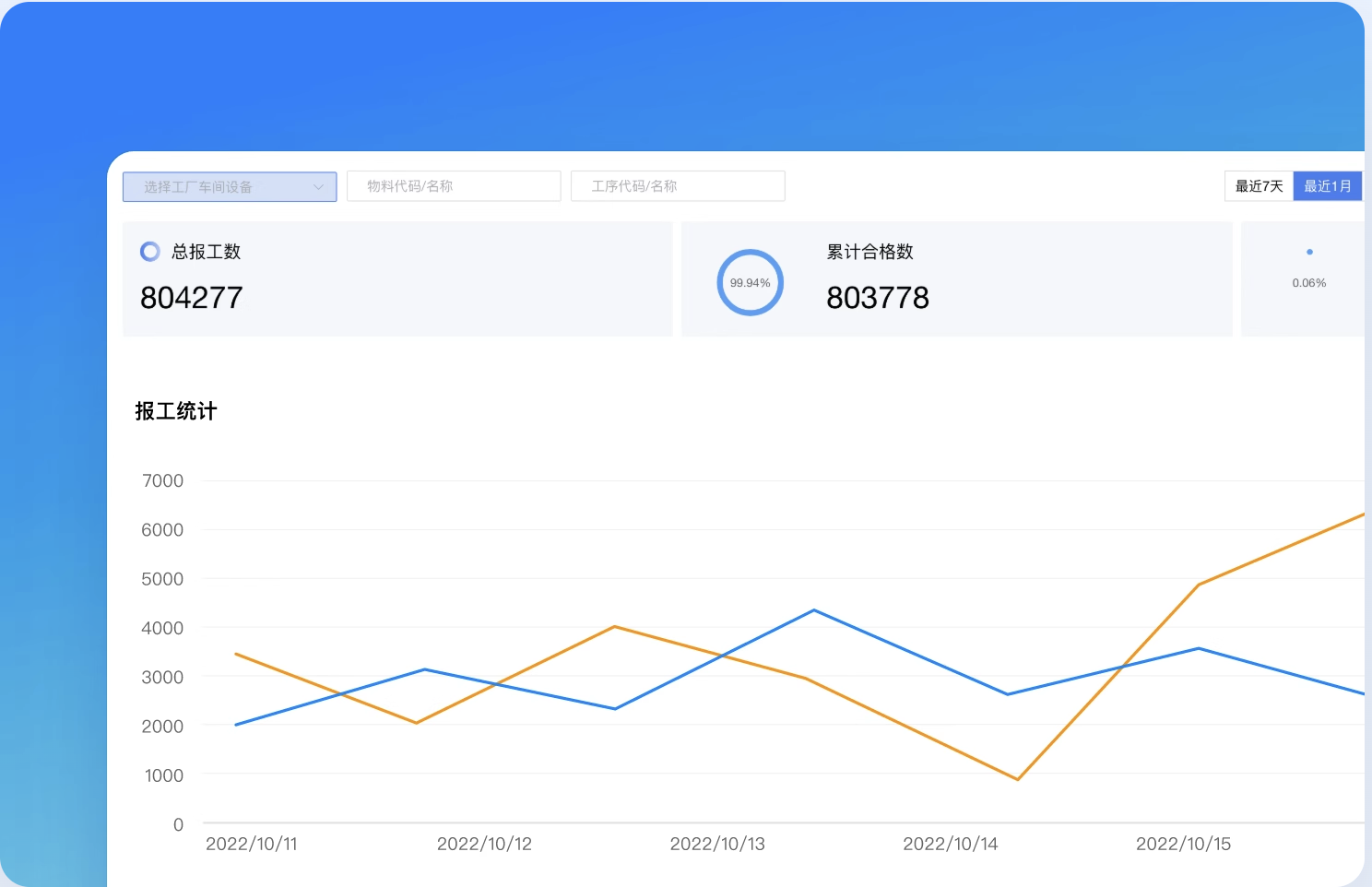
Task: Click the 2022/10/12 date label
Action: (x=484, y=844)
